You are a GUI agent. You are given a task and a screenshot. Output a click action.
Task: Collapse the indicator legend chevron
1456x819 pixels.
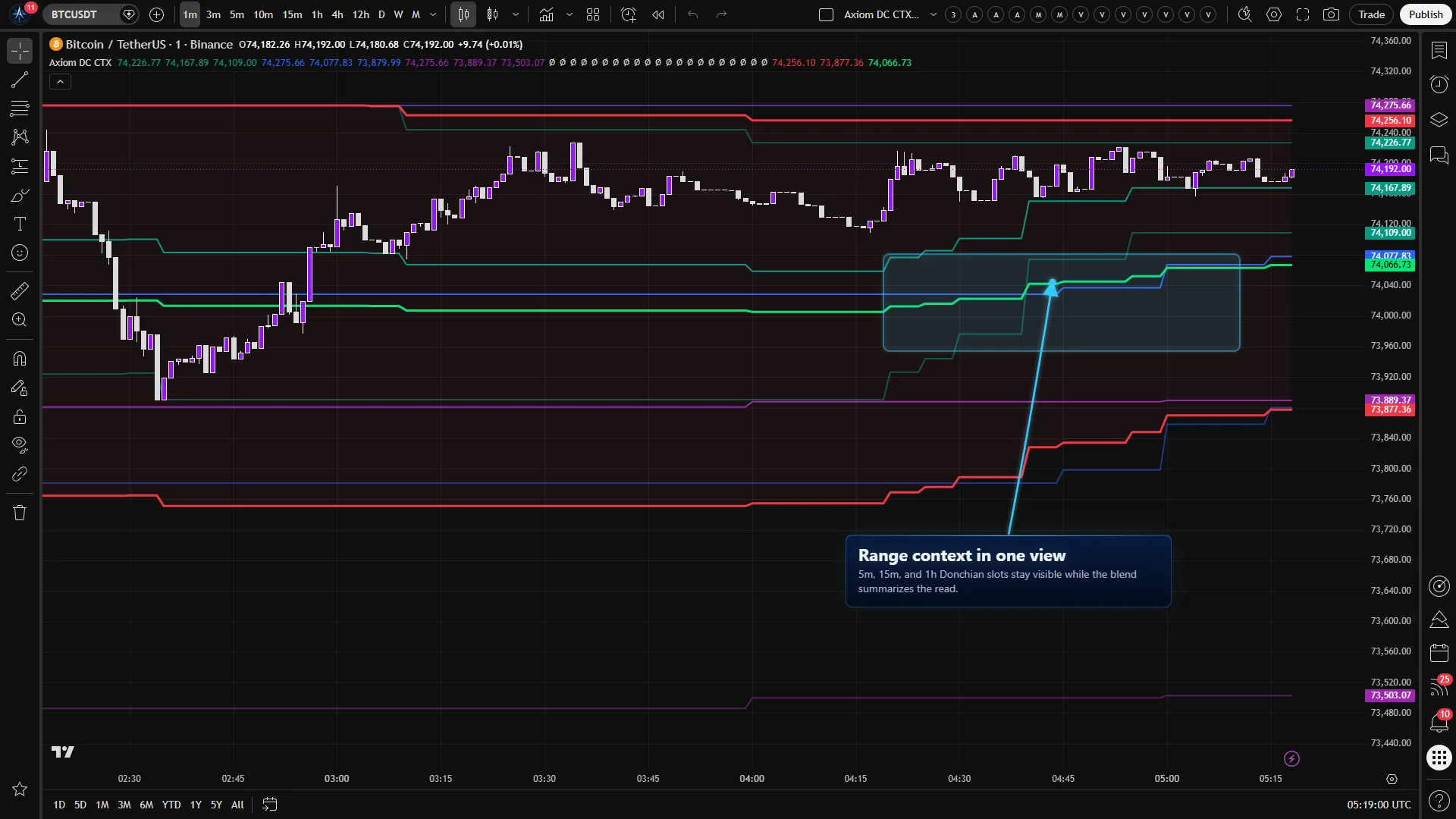tap(60, 82)
